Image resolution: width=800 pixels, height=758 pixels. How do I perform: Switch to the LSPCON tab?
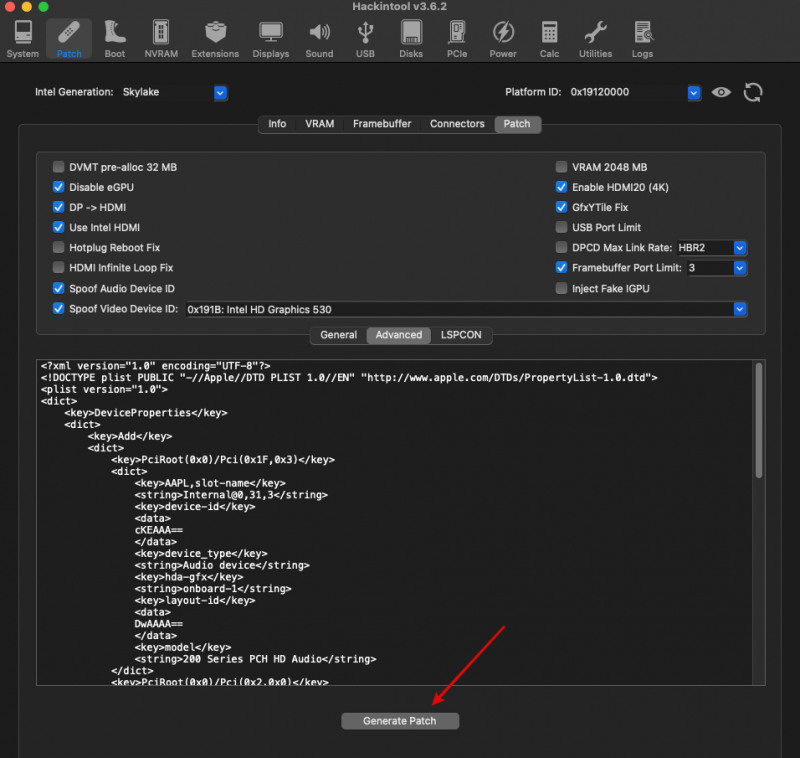(462, 335)
